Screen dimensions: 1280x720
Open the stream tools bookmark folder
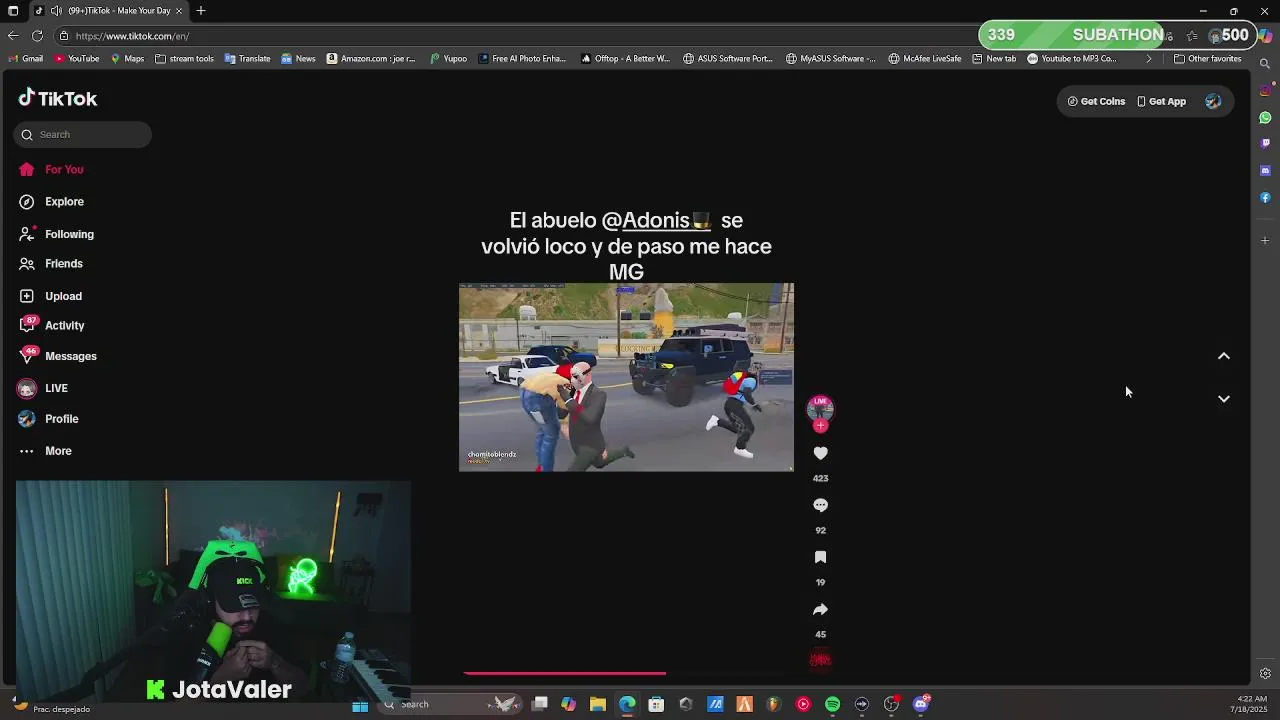click(184, 59)
